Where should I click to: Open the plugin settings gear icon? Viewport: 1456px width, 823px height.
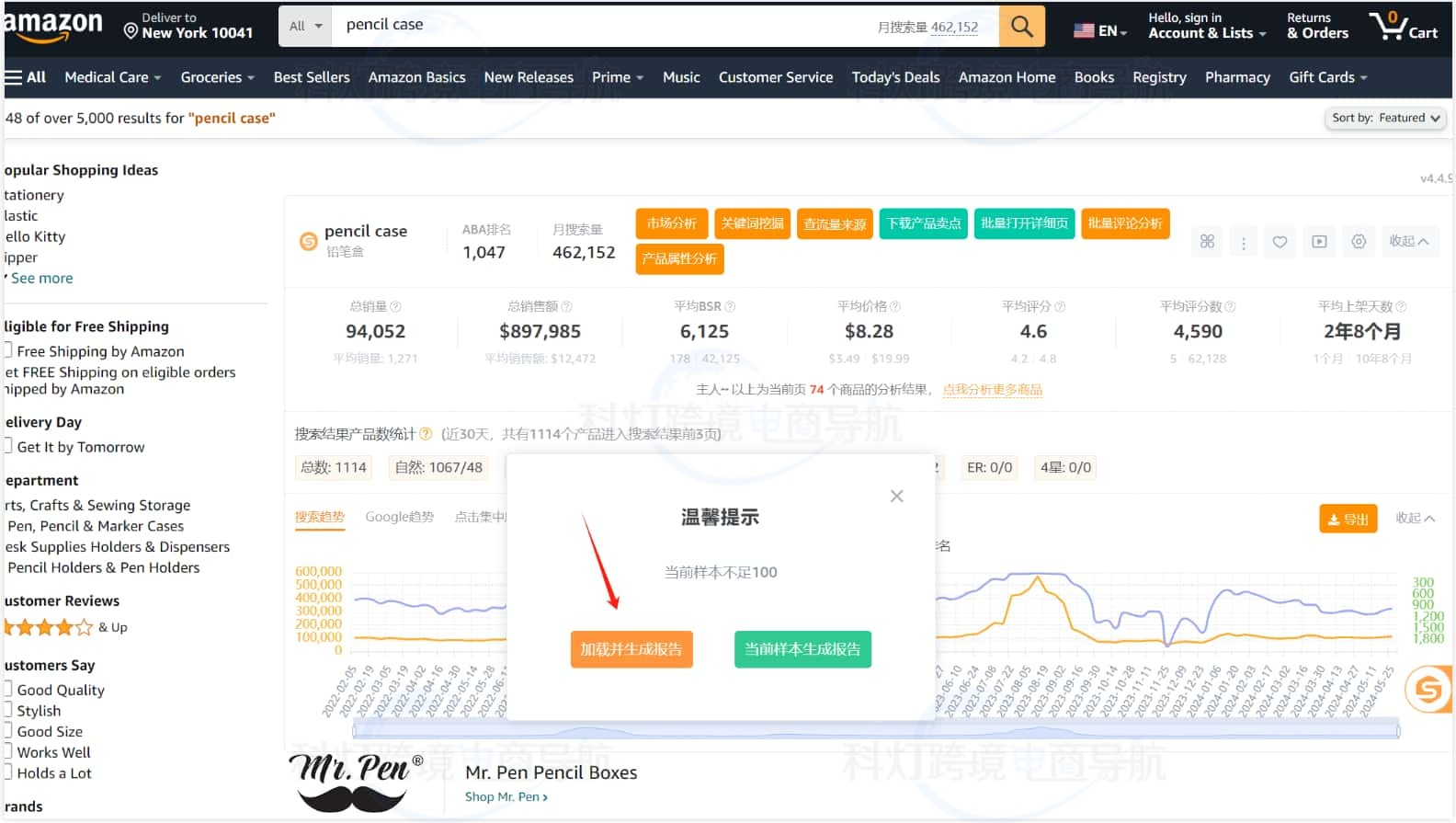1359,241
